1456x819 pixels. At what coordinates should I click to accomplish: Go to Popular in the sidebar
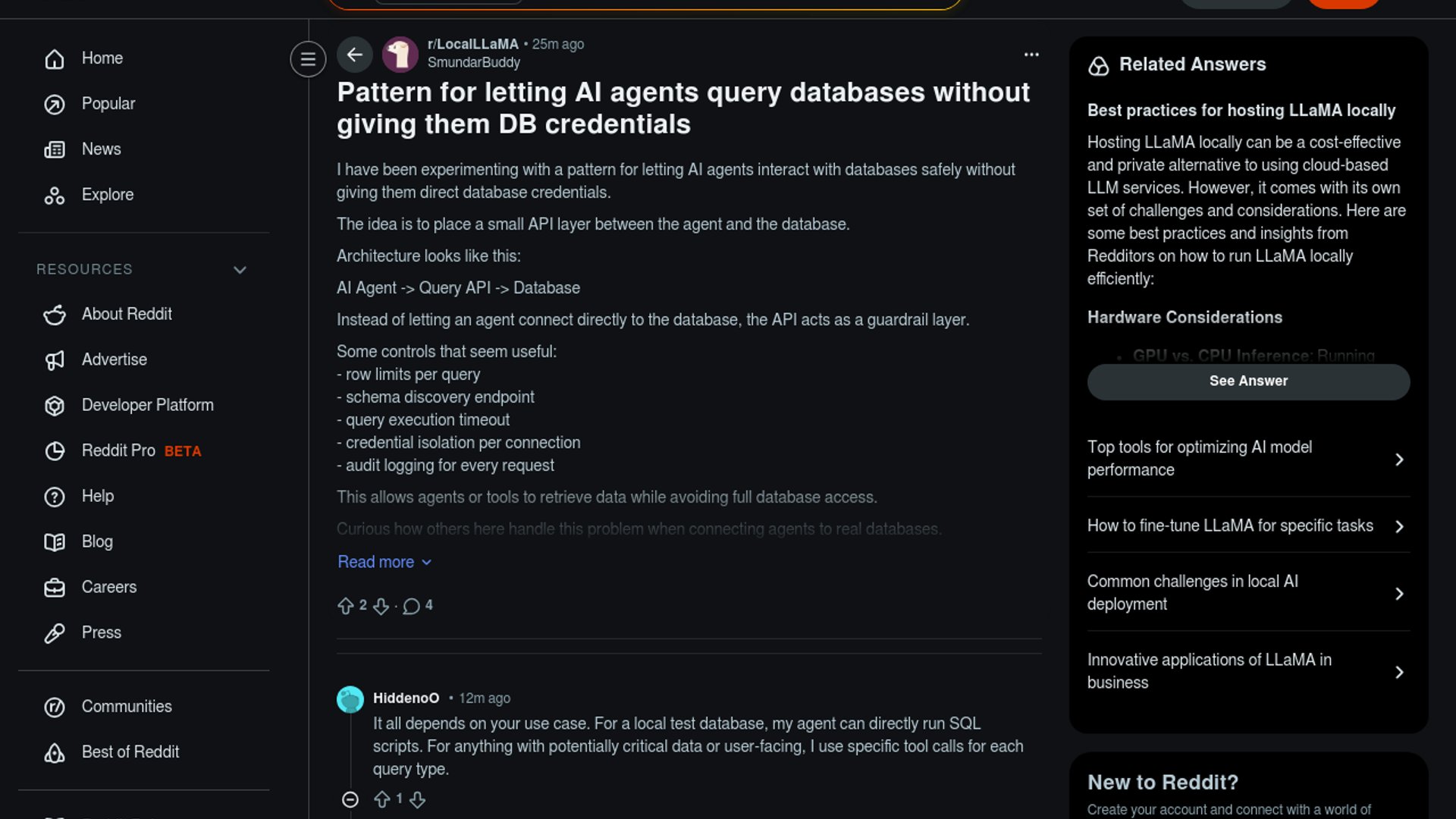coord(108,104)
